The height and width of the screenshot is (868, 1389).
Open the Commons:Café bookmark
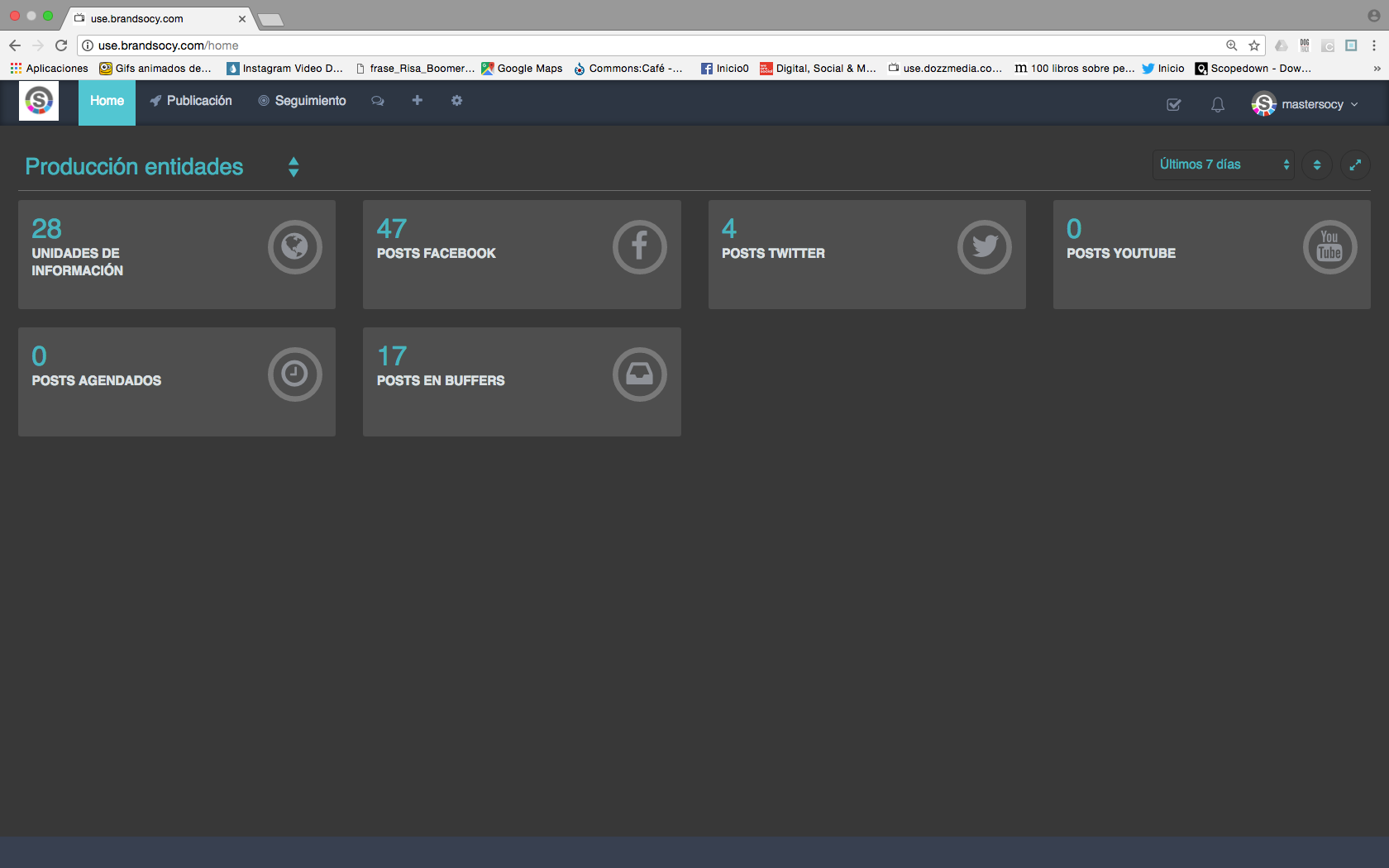pos(629,69)
